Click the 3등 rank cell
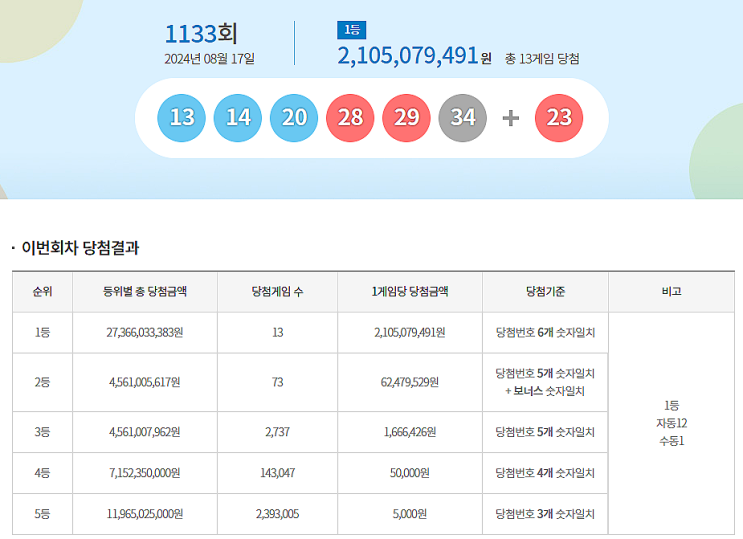 click(x=42, y=432)
